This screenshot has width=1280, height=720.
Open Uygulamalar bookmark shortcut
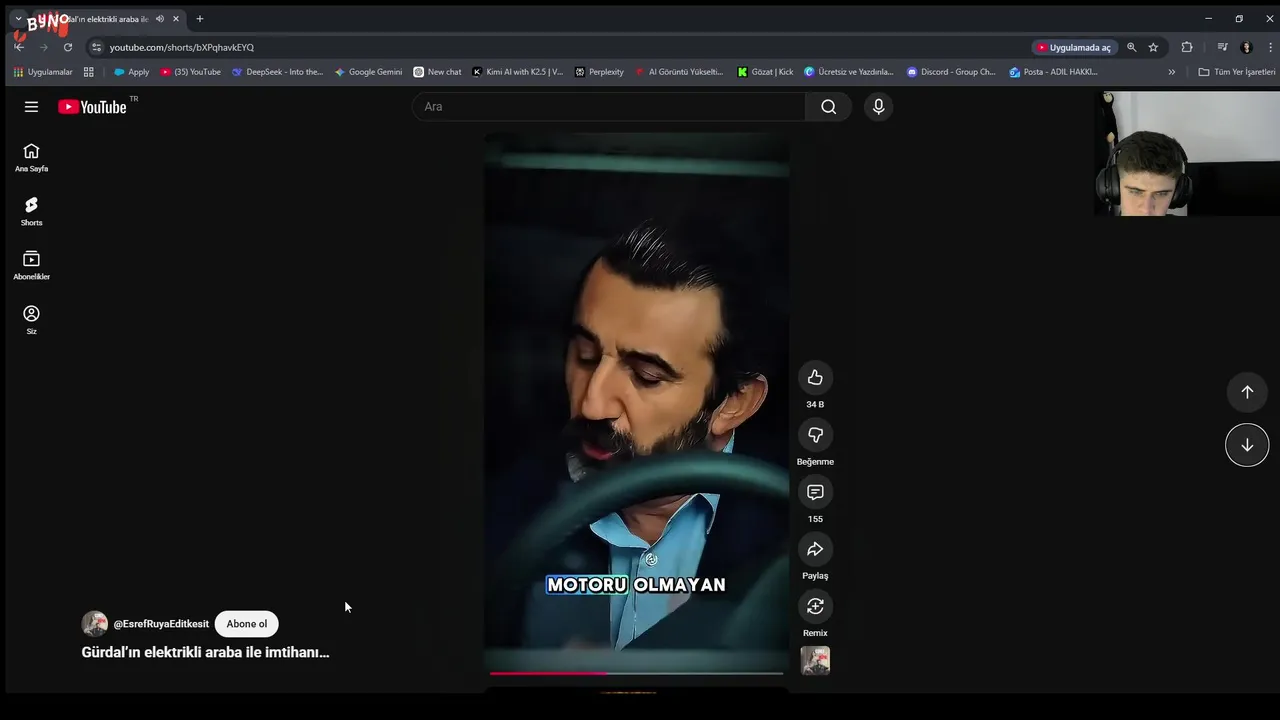click(43, 72)
